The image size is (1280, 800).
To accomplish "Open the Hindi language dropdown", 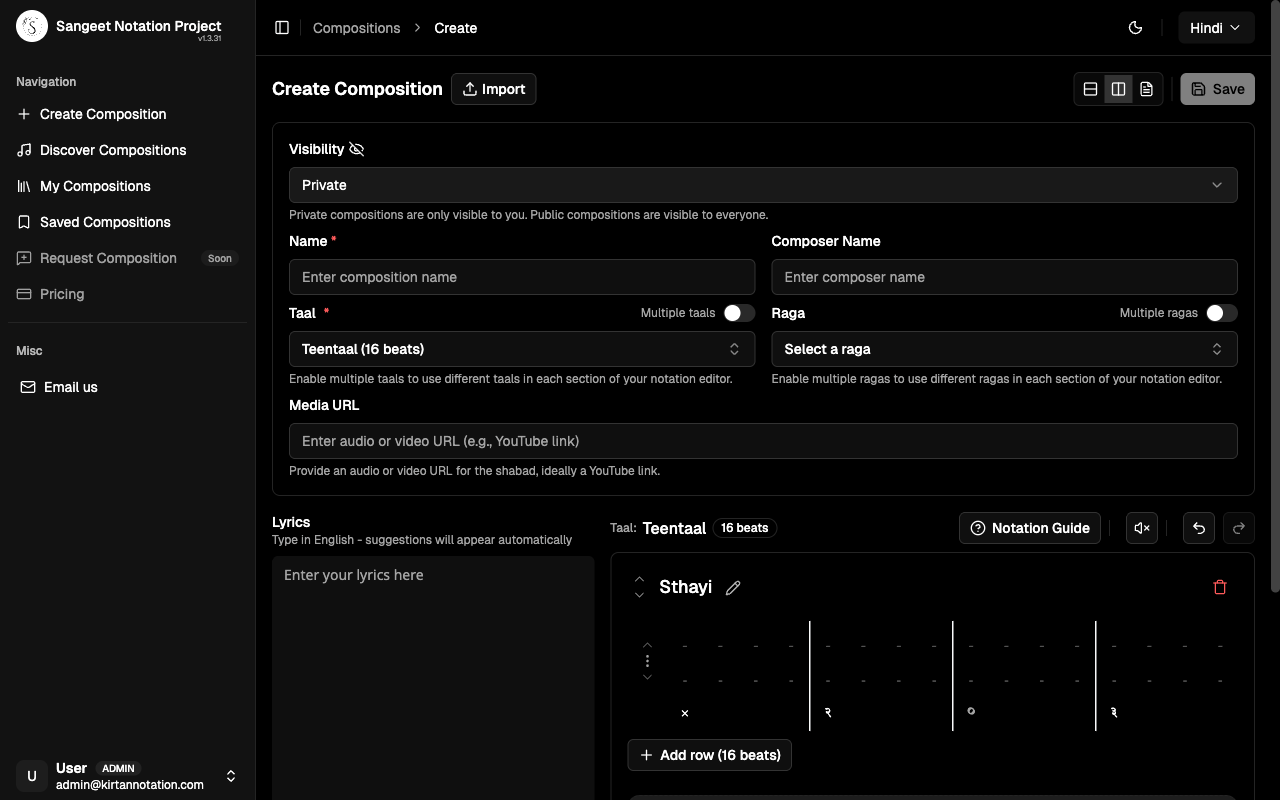I will [1216, 27].
